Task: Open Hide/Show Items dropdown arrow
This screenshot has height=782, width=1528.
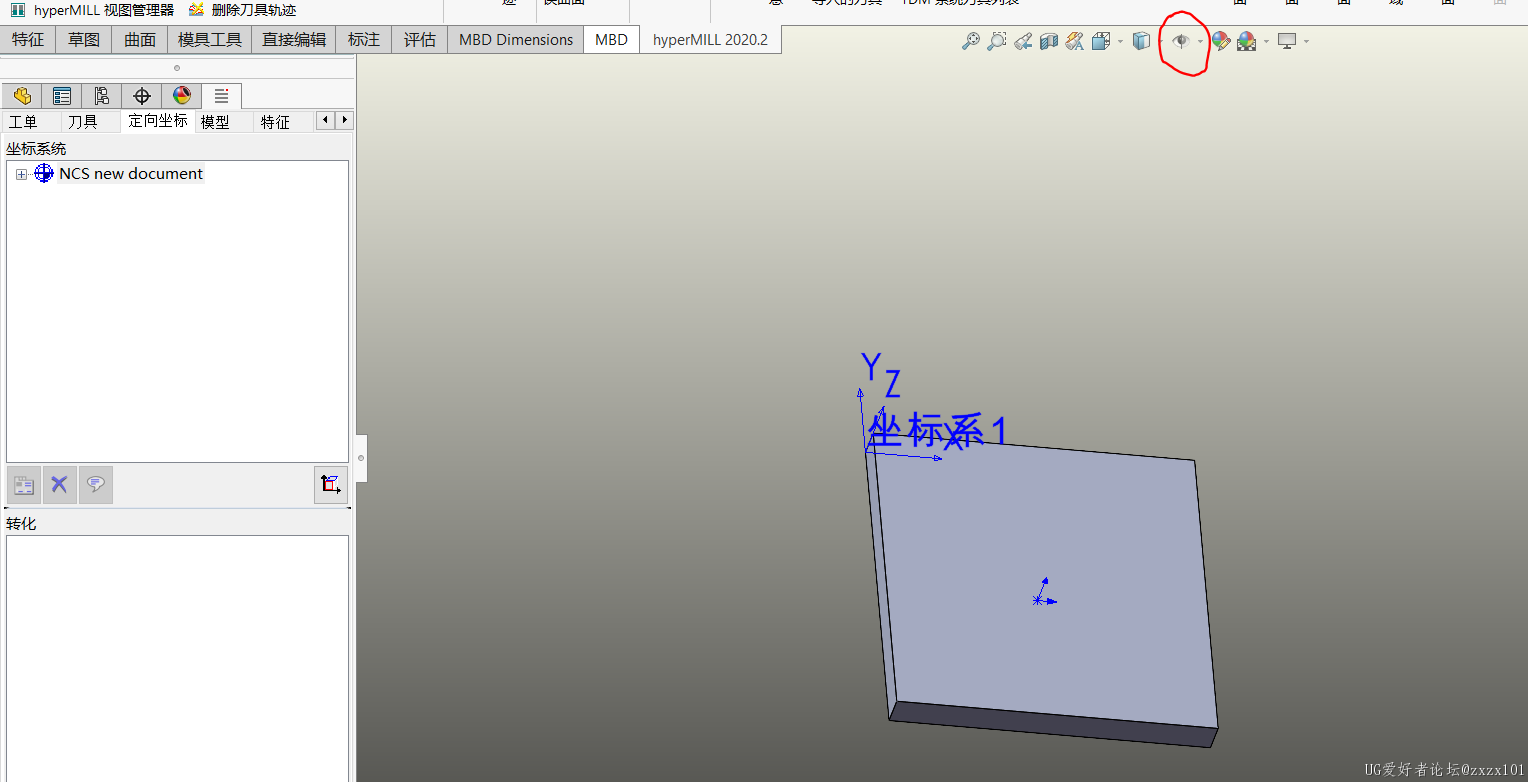Action: 1200,42
